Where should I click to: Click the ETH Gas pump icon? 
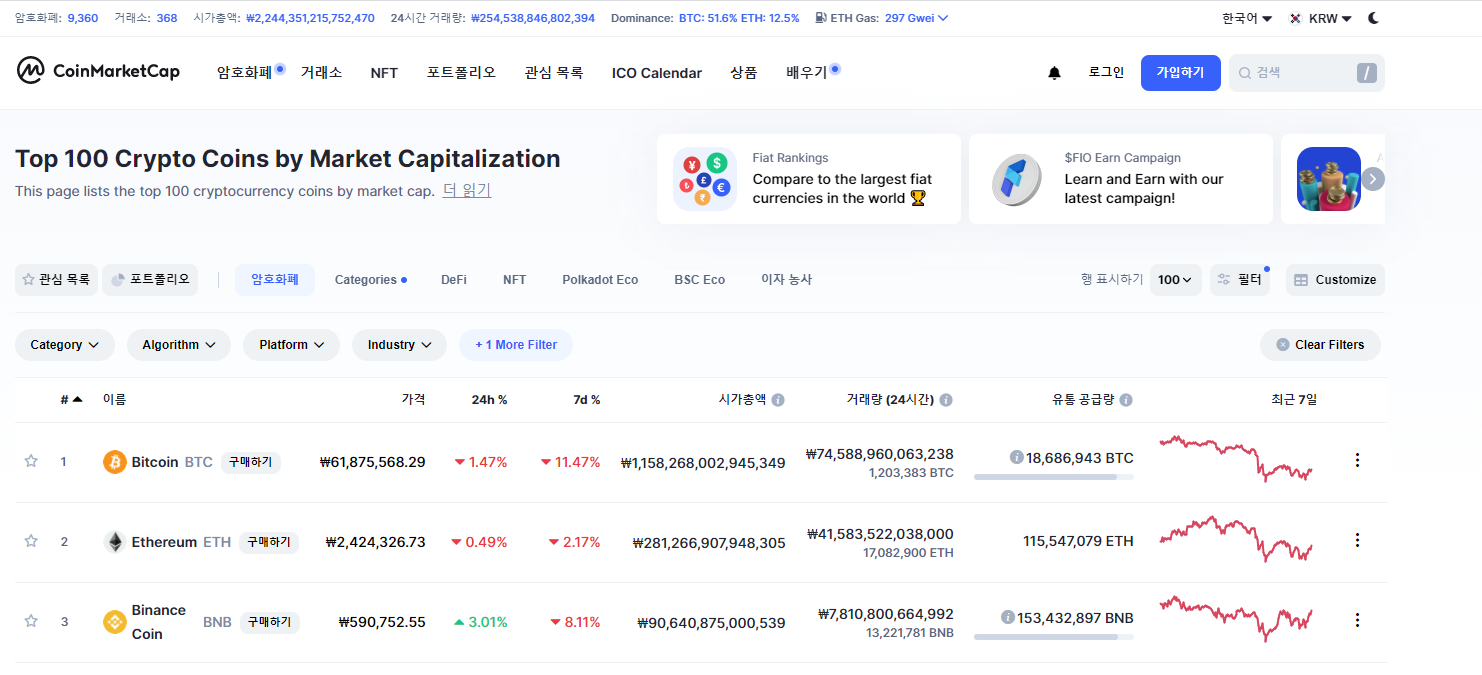[x=821, y=18]
